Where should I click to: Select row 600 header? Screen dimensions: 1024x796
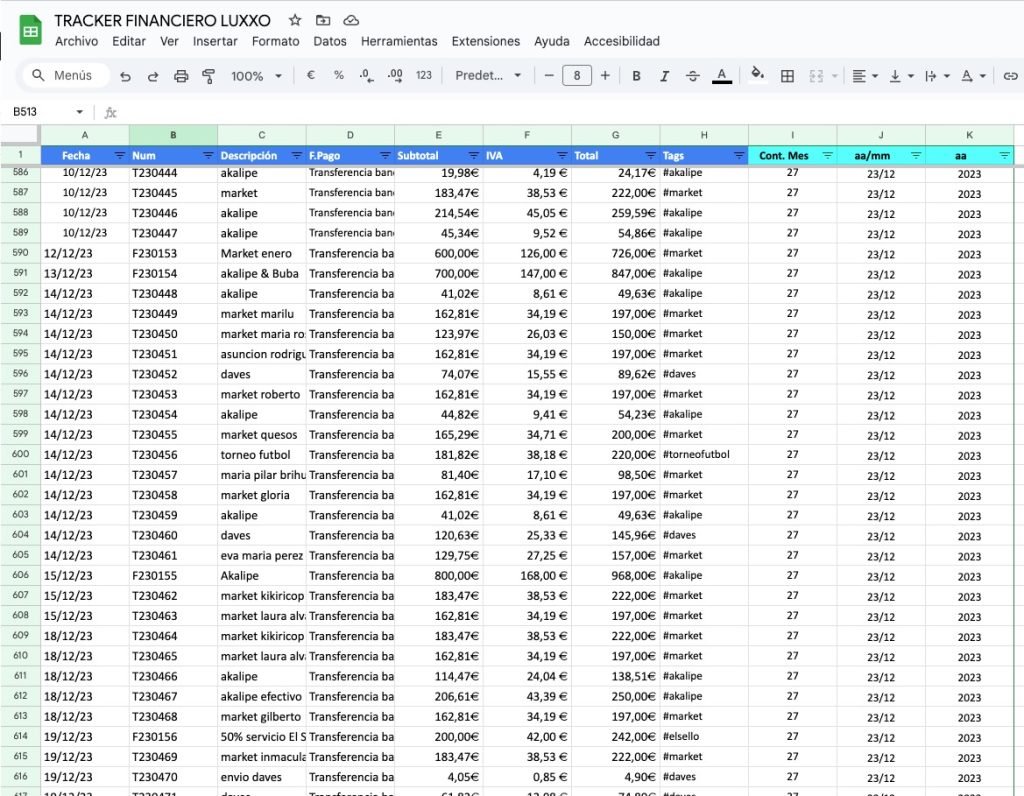20,454
